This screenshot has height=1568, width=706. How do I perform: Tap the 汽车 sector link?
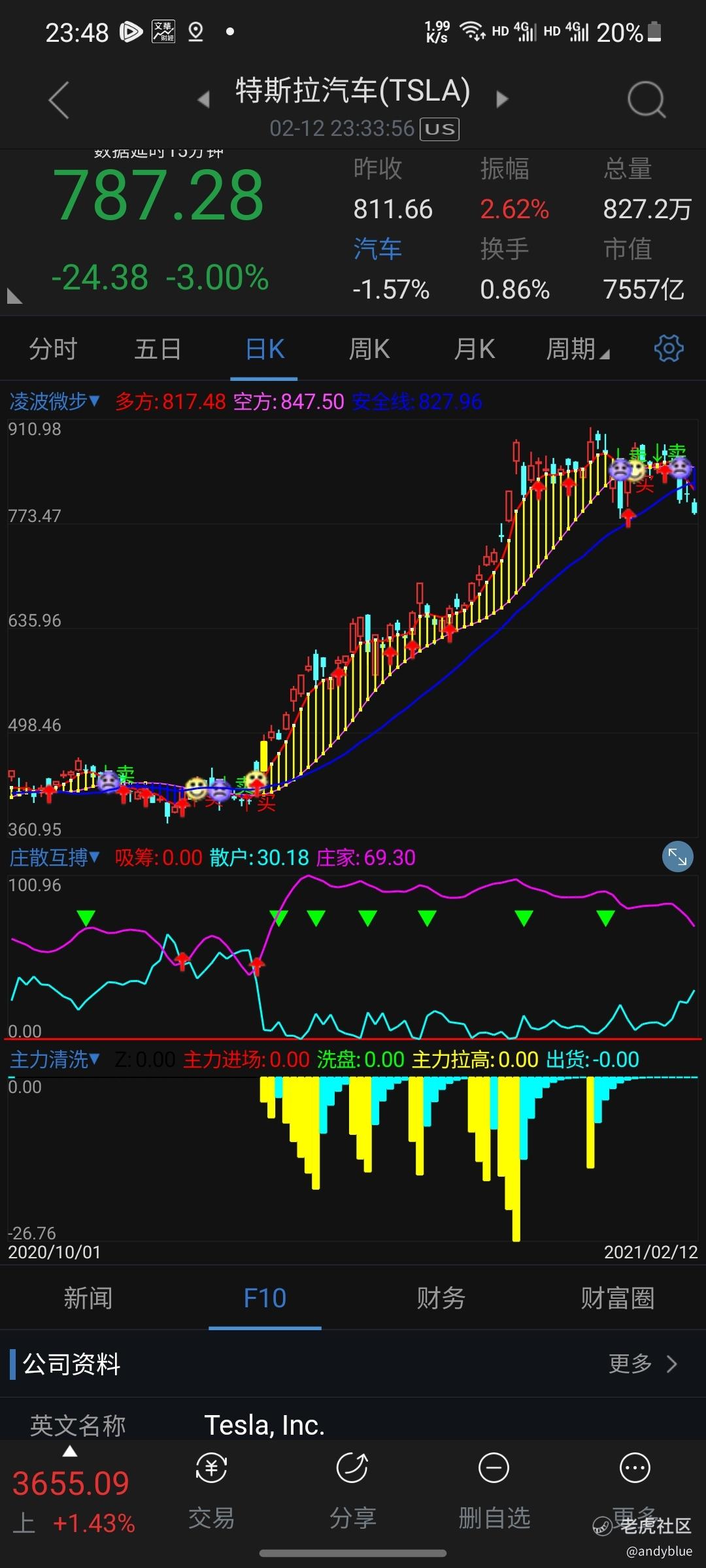[377, 249]
